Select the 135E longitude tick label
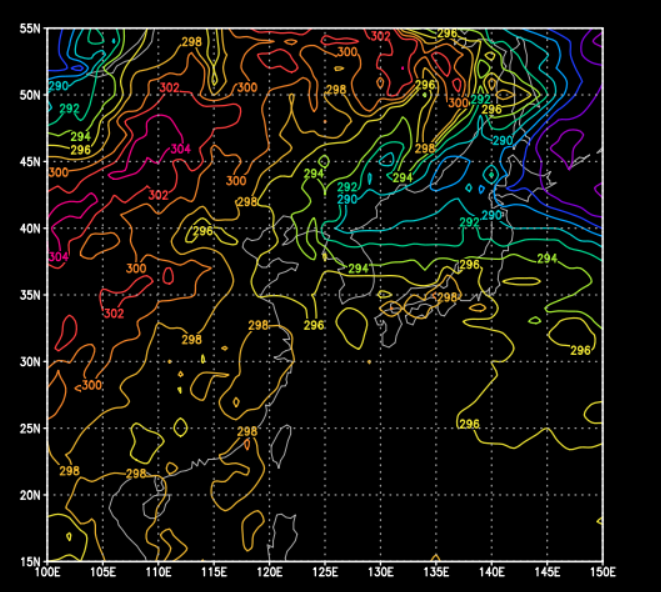Image resolution: width=661 pixels, height=592 pixels. pyautogui.click(x=435, y=573)
